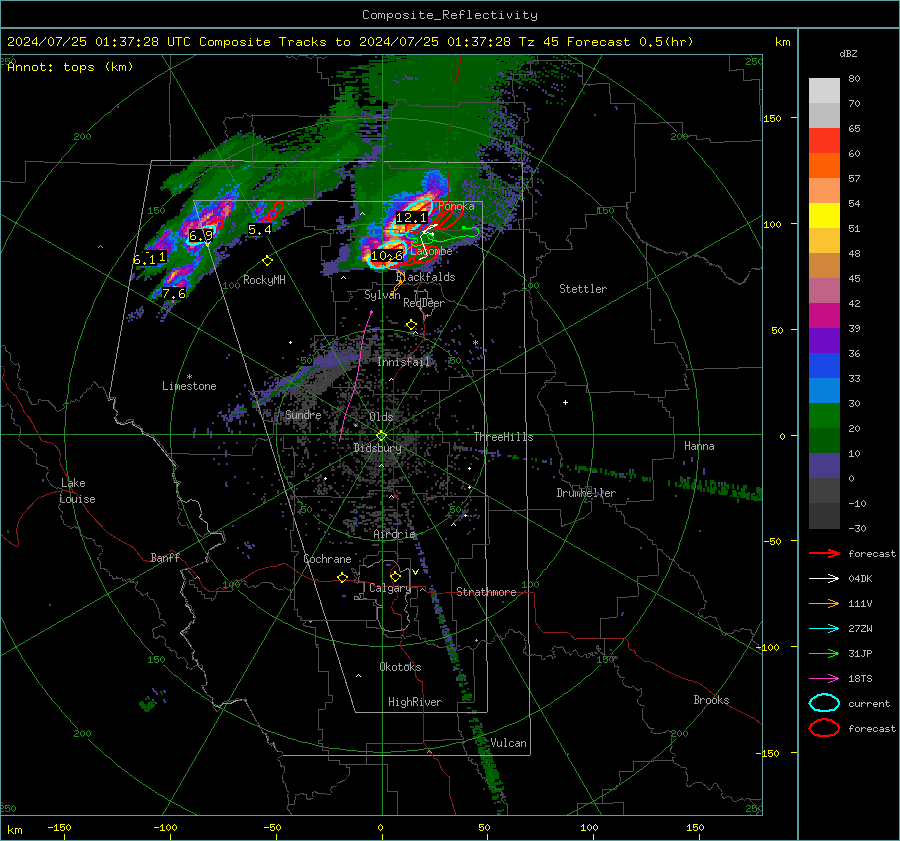
Task: Click the Cochrane town label
Action: point(327,559)
